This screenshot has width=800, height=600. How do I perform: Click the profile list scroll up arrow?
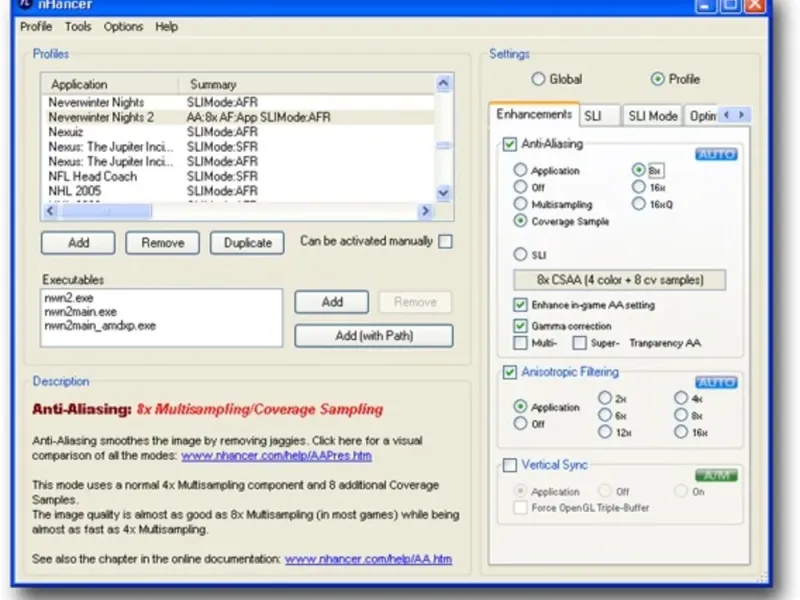(x=443, y=83)
